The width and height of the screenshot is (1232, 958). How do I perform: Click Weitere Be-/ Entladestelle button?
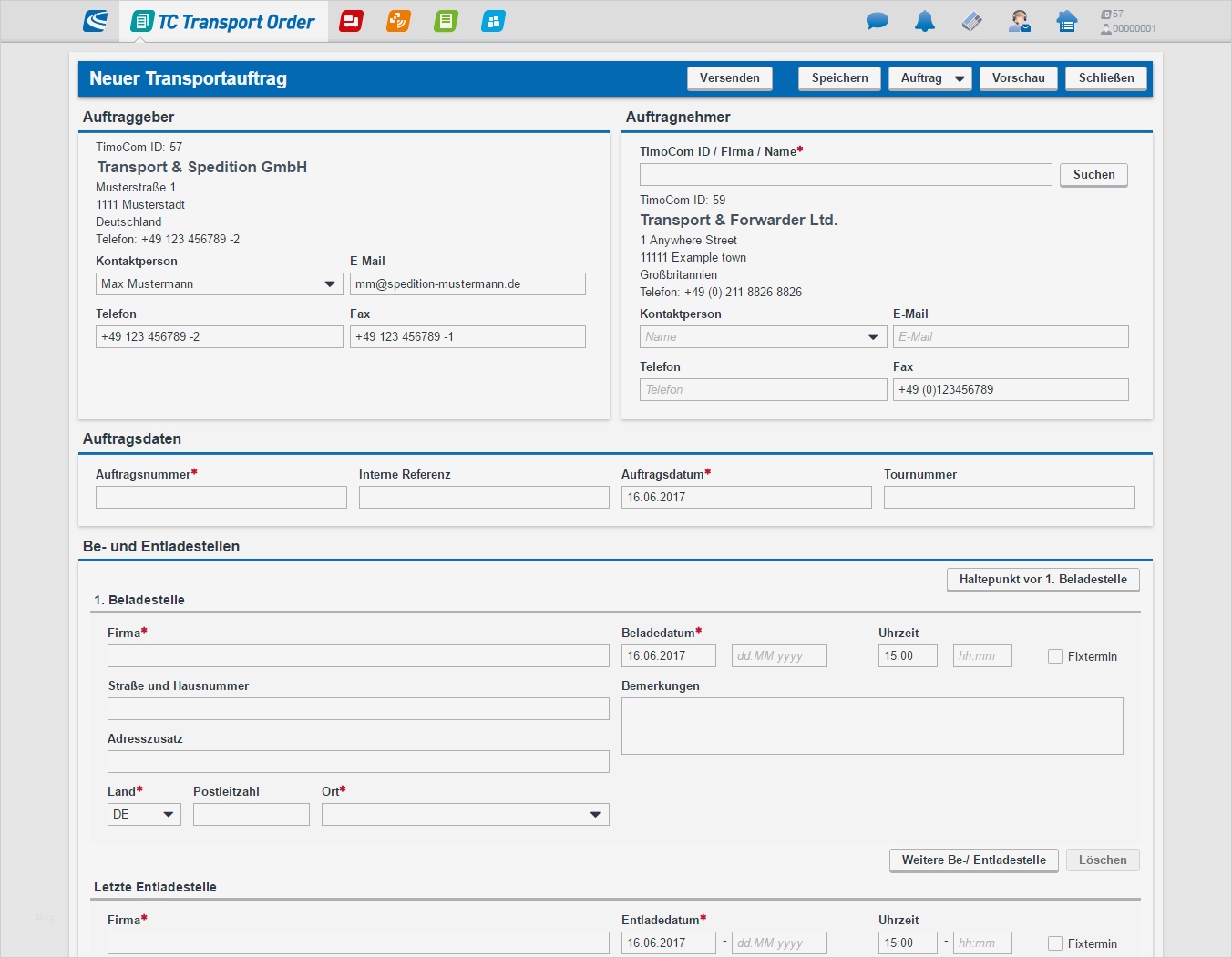point(973,860)
